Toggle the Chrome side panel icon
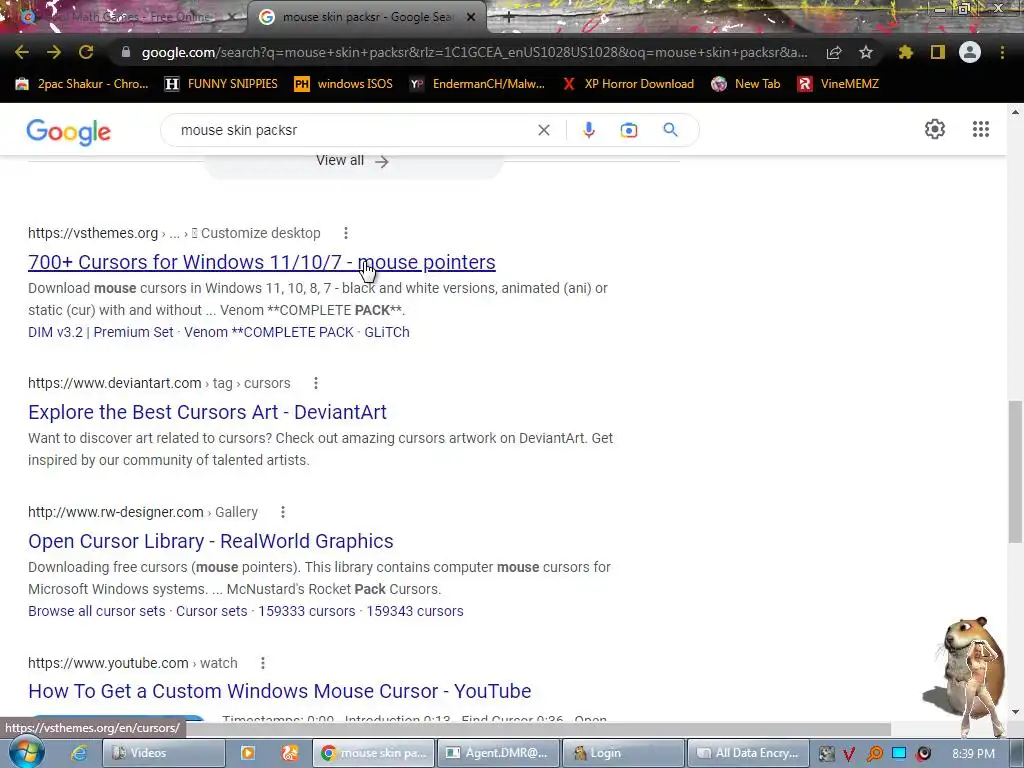 point(938,52)
